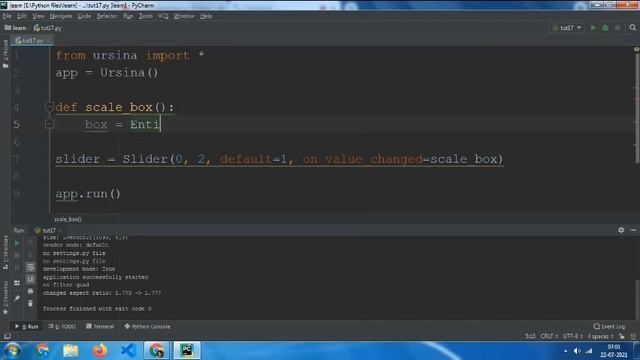Open the 4 spaces indent settings
Image resolution: width=640 pixels, height=360 pixels.
point(600,336)
